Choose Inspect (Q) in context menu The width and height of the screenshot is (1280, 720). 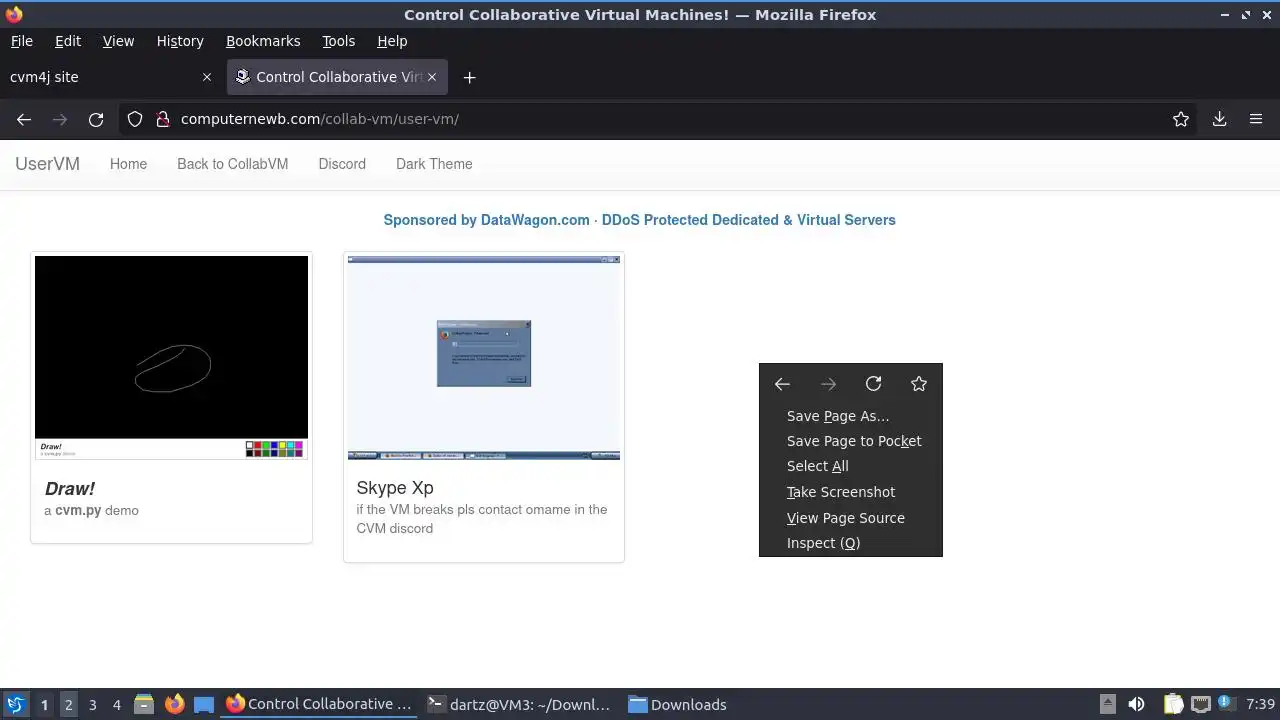tap(850, 543)
